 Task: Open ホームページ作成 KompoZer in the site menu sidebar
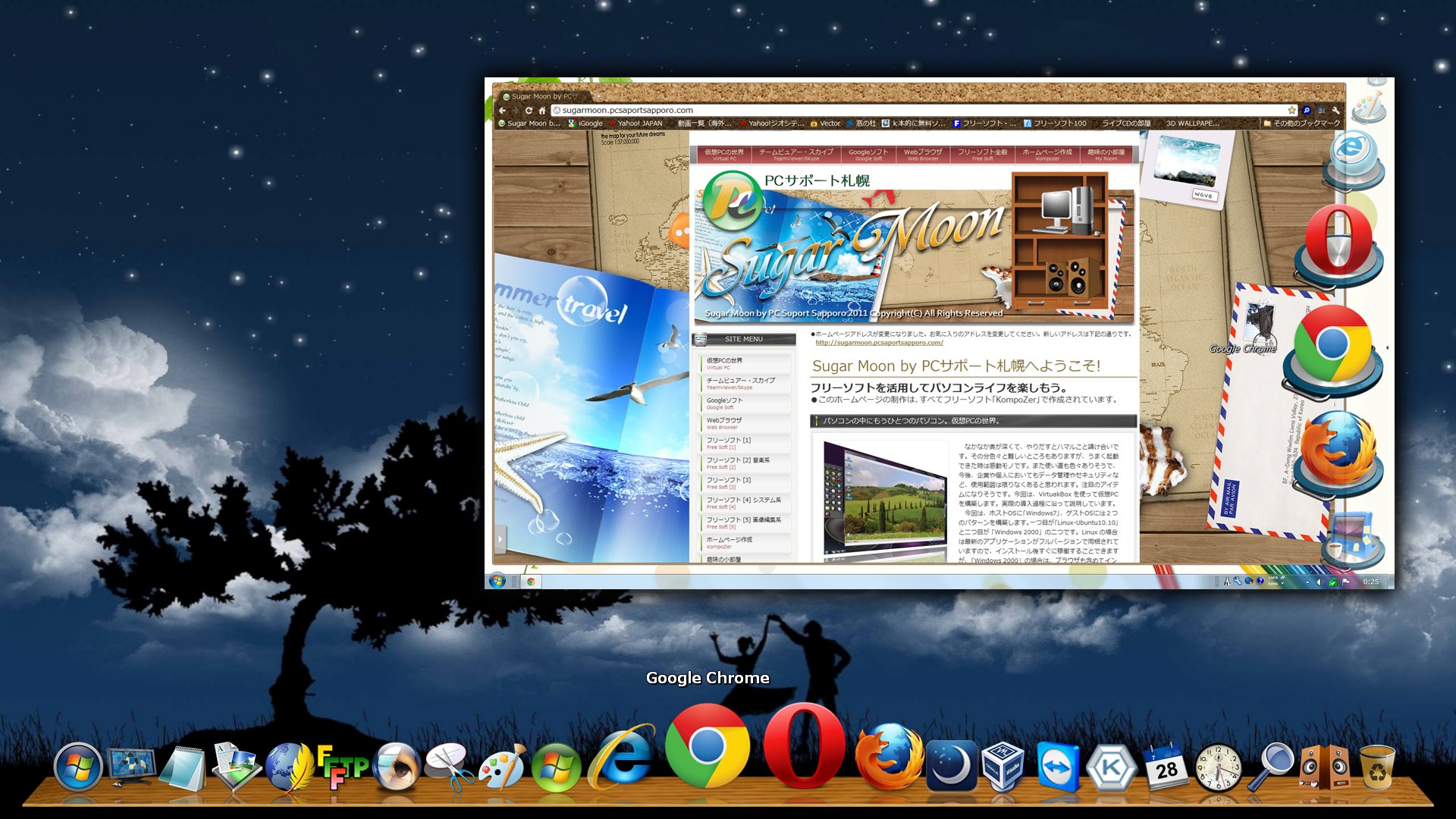point(745,542)
